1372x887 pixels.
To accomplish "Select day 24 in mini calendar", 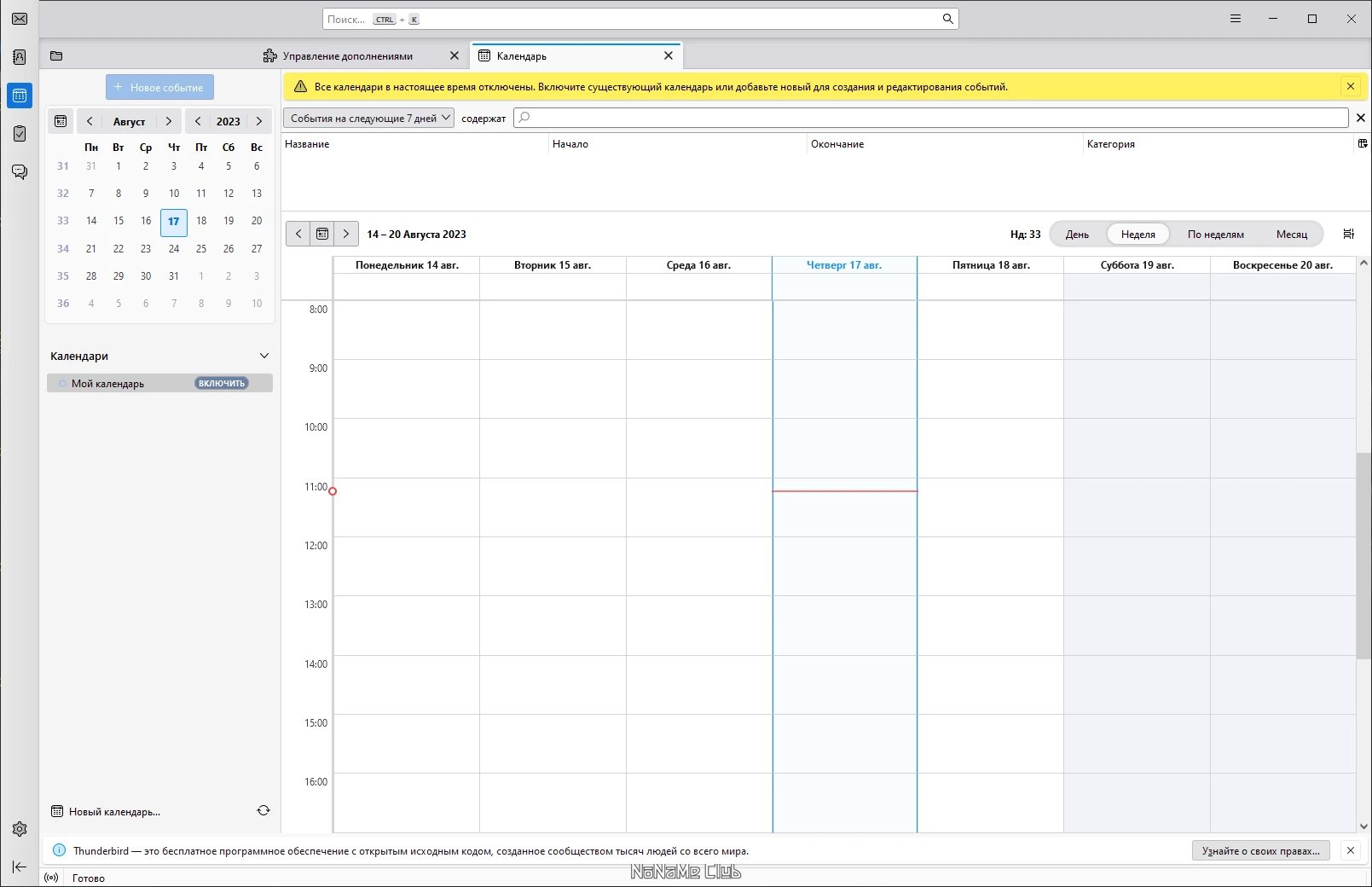I will 174,248.
